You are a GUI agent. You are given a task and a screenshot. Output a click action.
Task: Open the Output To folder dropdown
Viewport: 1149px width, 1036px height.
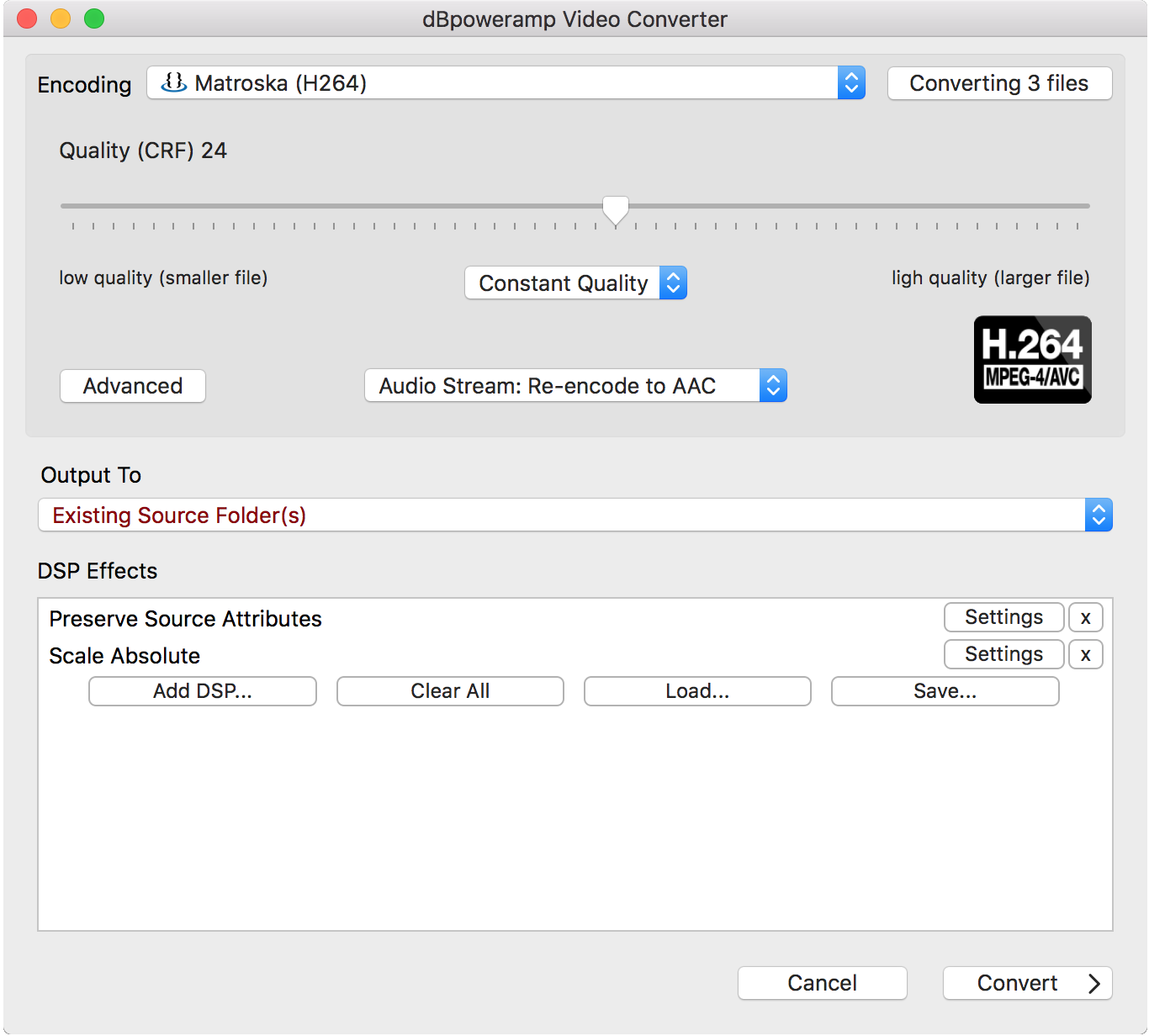(575, 515)
